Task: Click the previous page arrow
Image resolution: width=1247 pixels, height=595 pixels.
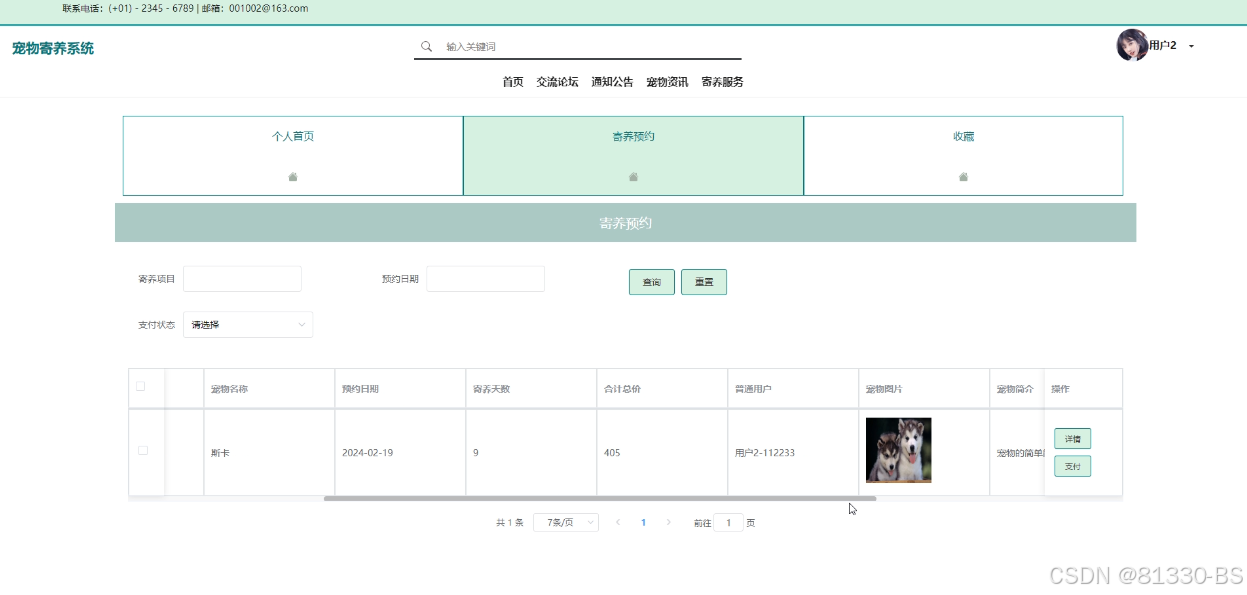Action: [618, 522]
